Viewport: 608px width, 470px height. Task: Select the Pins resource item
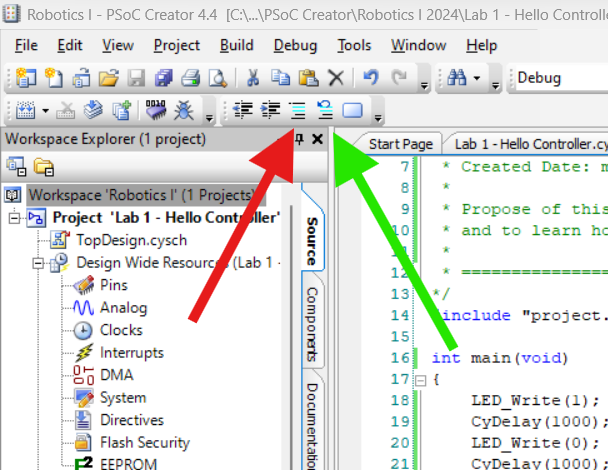tap(114, 285)
